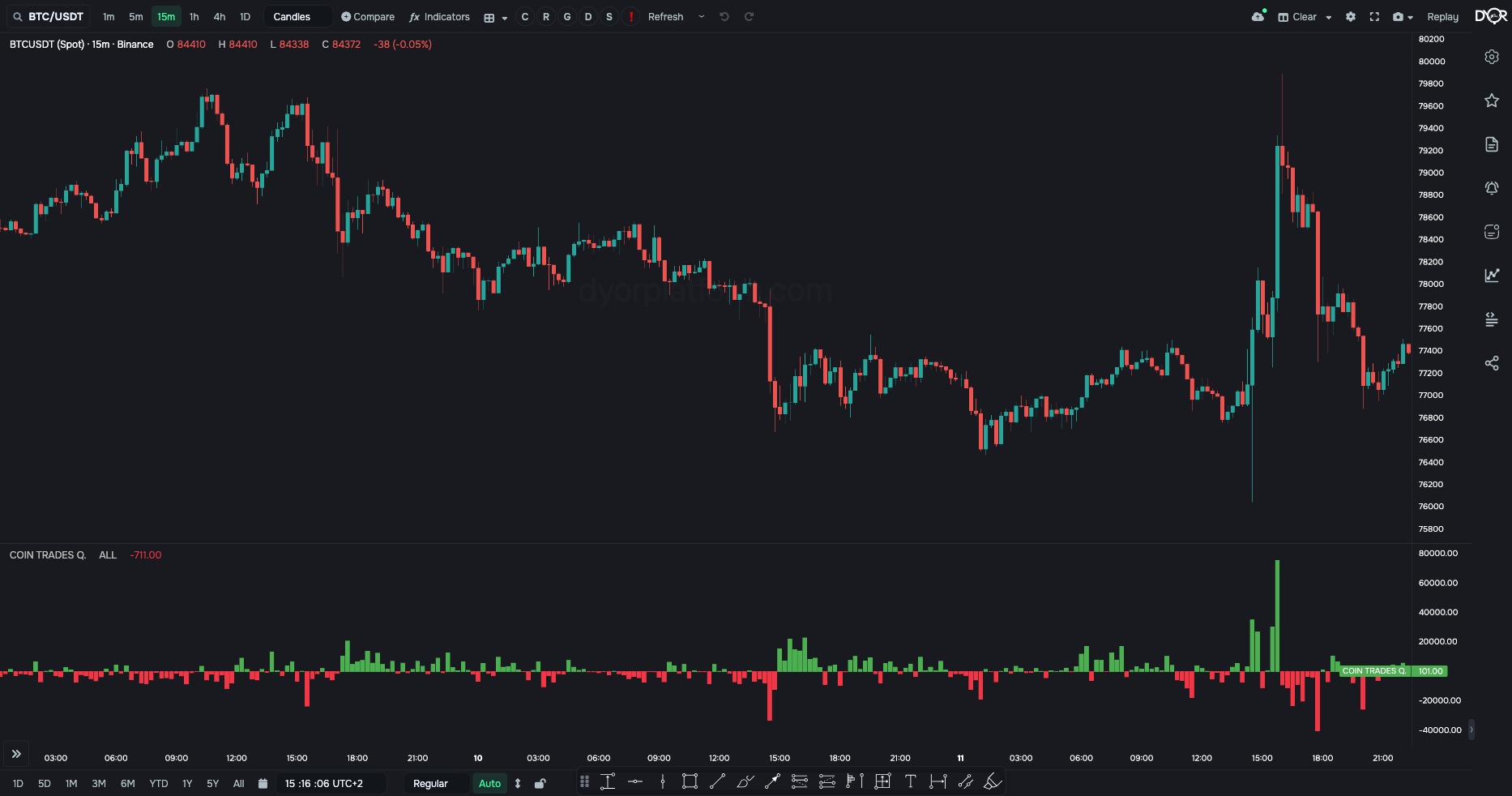The image size is (1512, 796).
Task: Open the script code editor icon
Action: pyautogui.click(x=1492, y=319)
